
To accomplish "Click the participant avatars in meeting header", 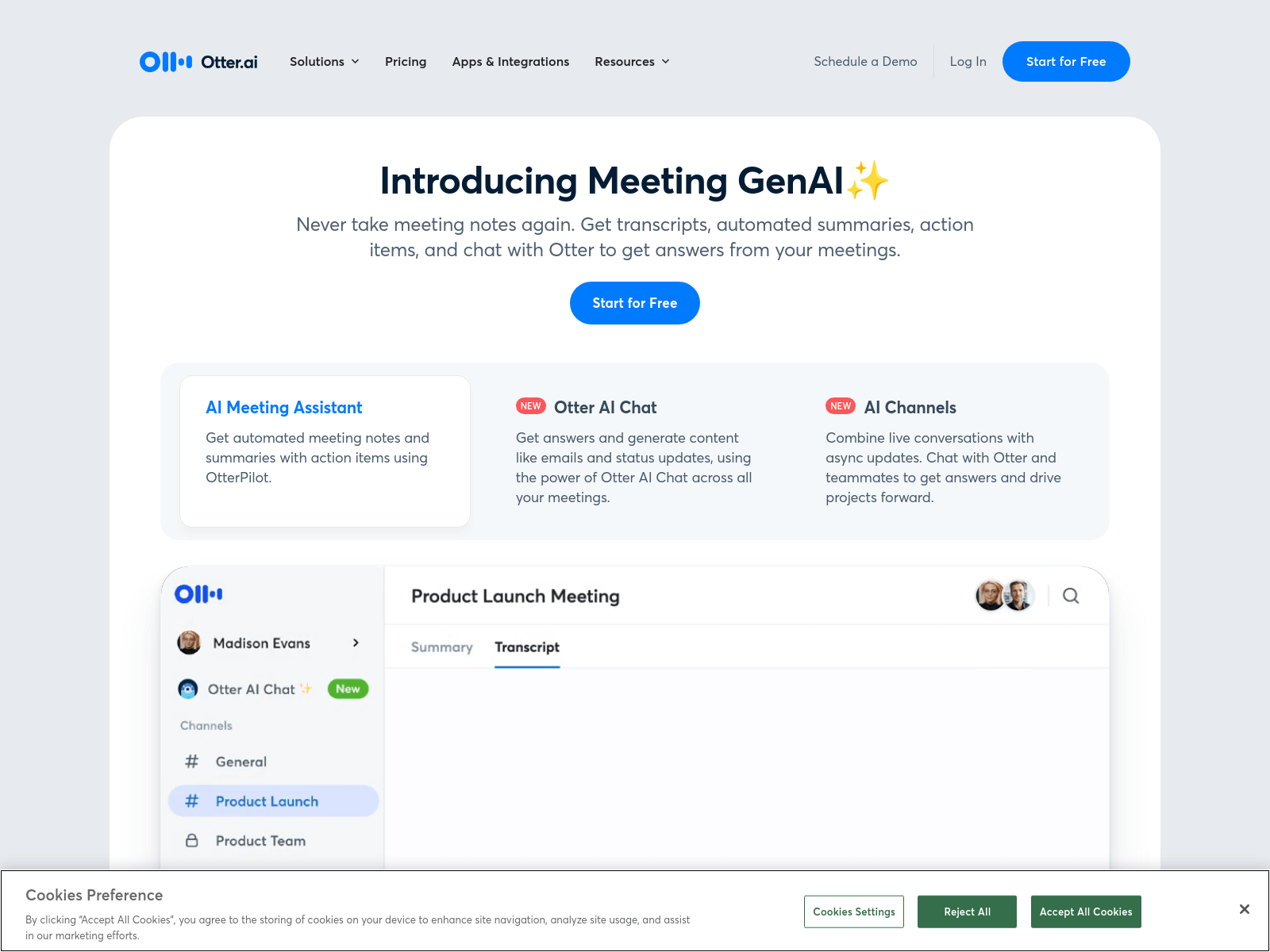I will point(1005,595).
